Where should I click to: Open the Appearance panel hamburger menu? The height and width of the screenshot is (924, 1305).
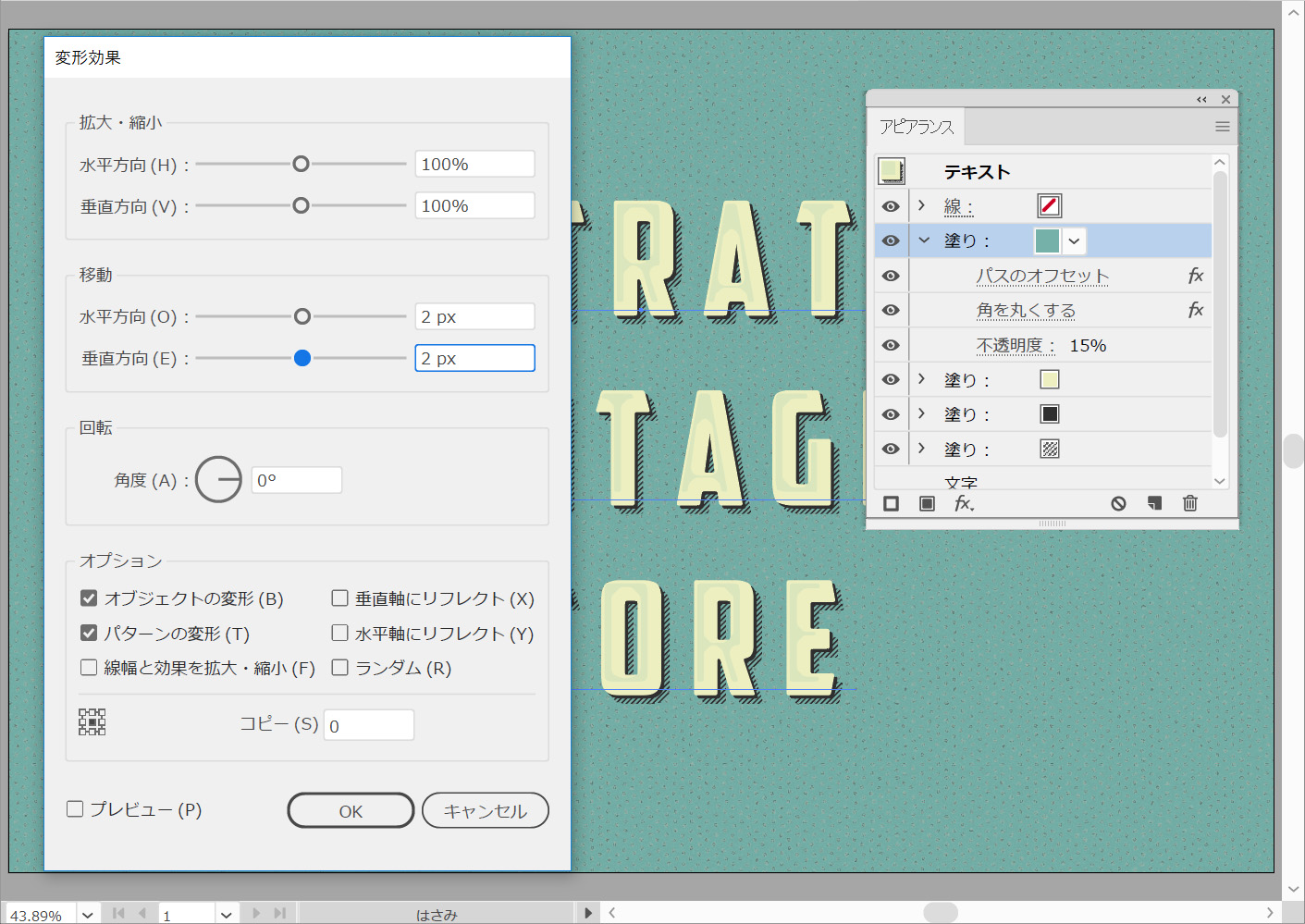pos(1222,127)
